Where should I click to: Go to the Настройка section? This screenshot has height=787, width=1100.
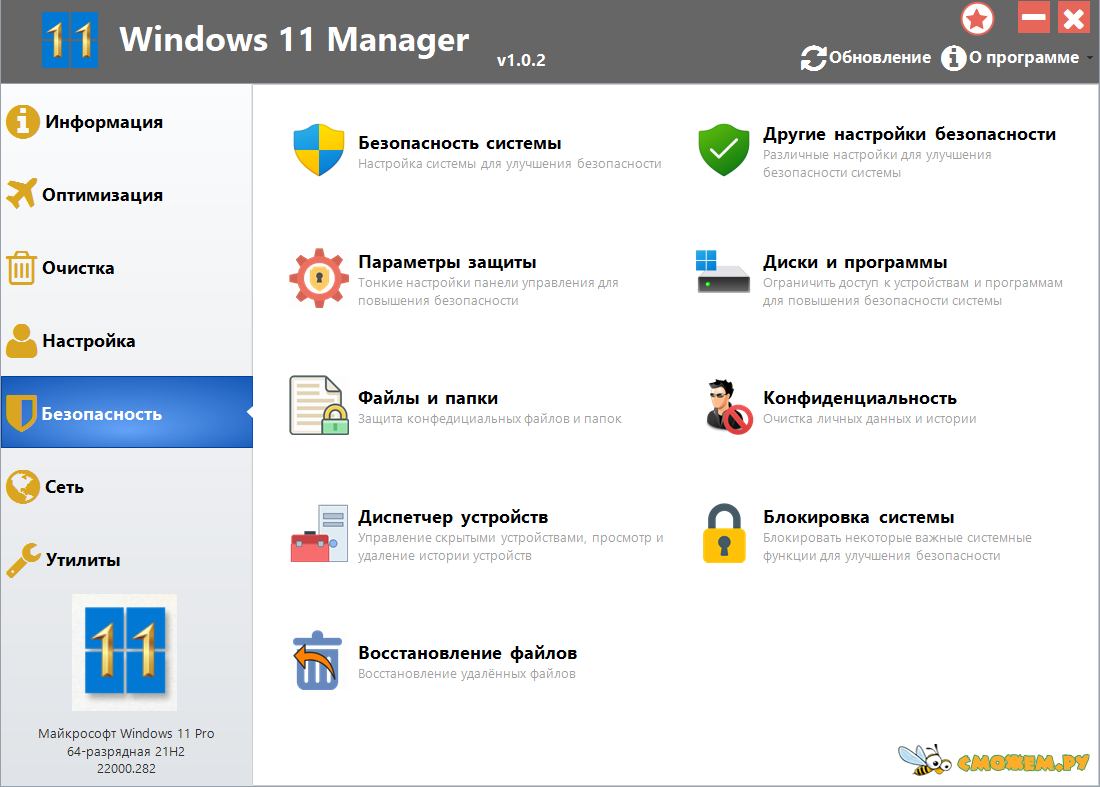tap(126, 341)
